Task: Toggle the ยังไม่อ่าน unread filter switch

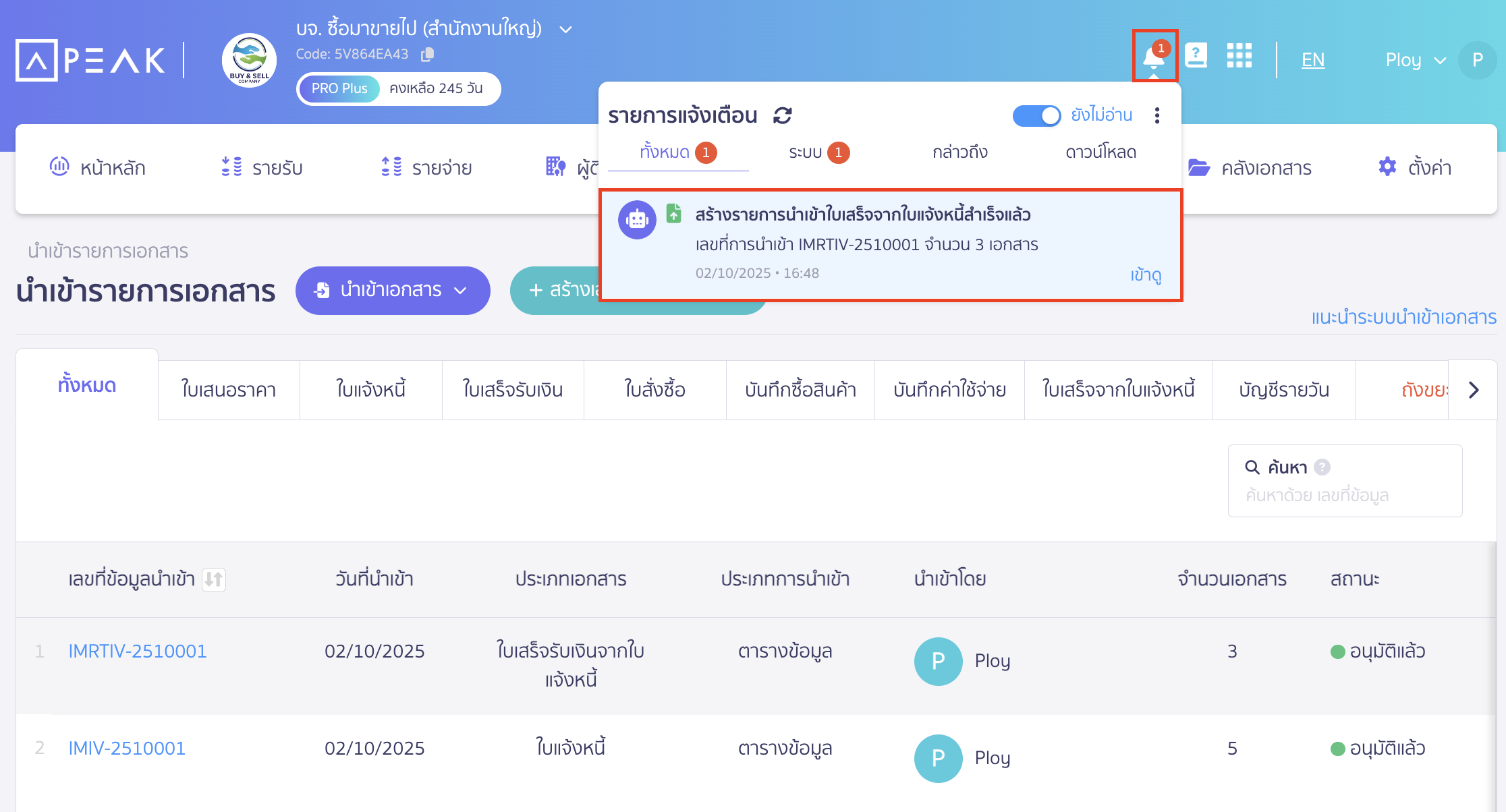Action: click(1036, 115)
